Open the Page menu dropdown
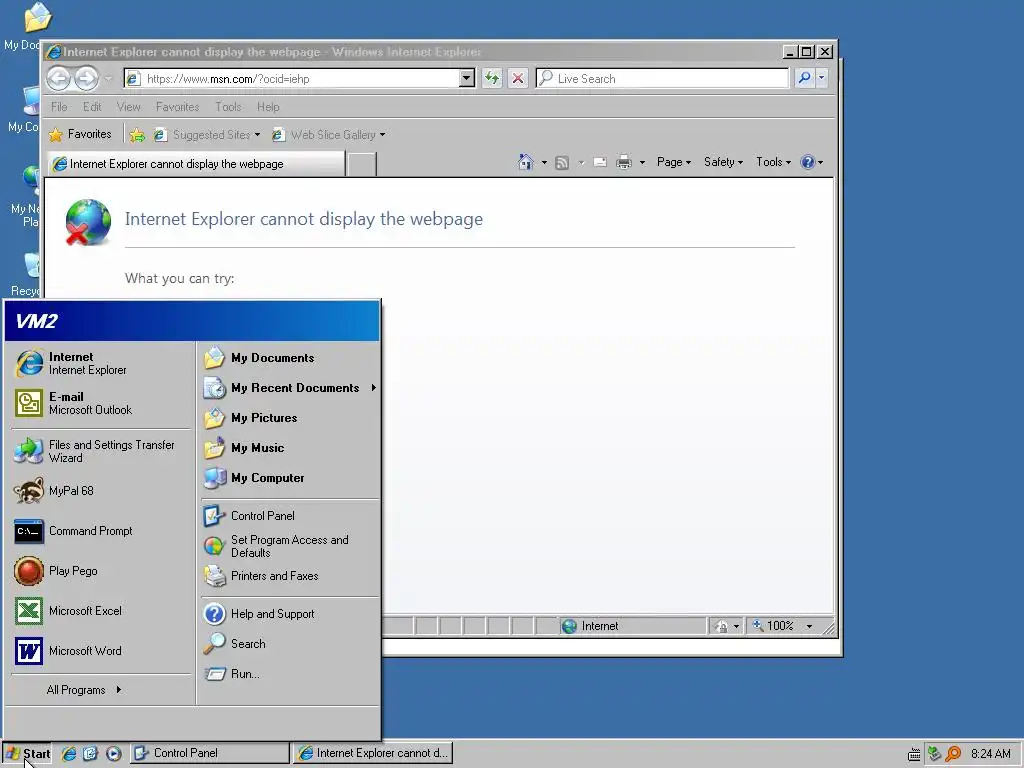1024x768 pixels. pos(674,162)
